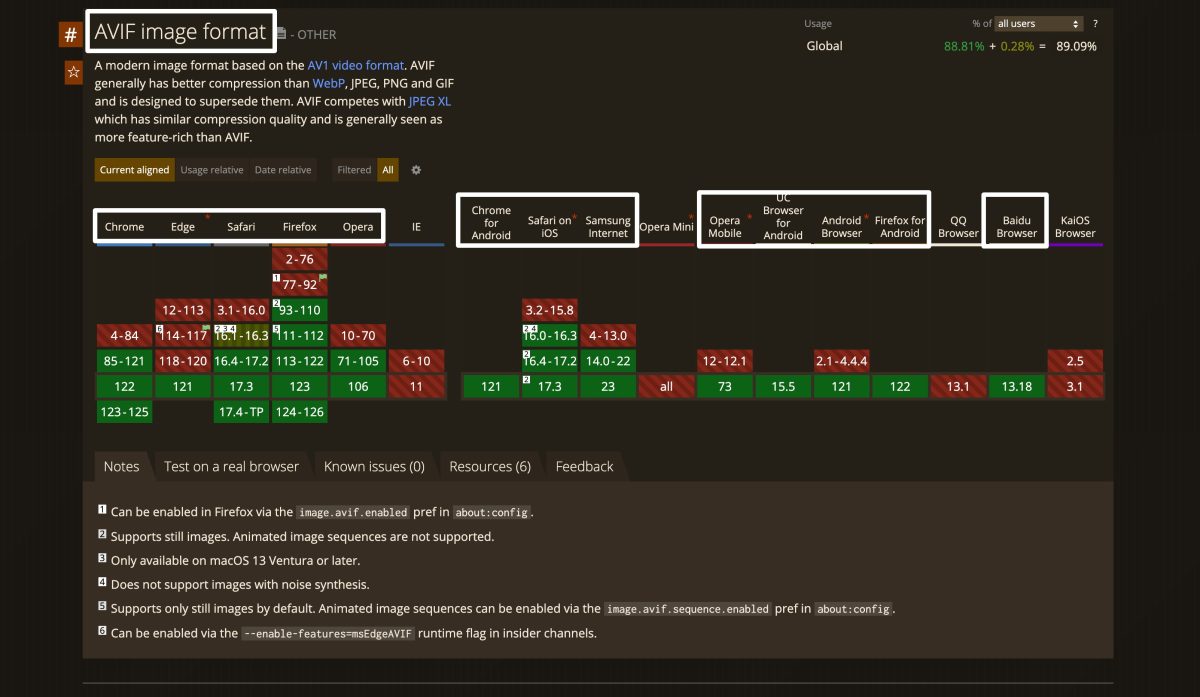Switch to the Resources (6) tab
The width and height of the screenshot is (1200, 697).
point(489,467)
